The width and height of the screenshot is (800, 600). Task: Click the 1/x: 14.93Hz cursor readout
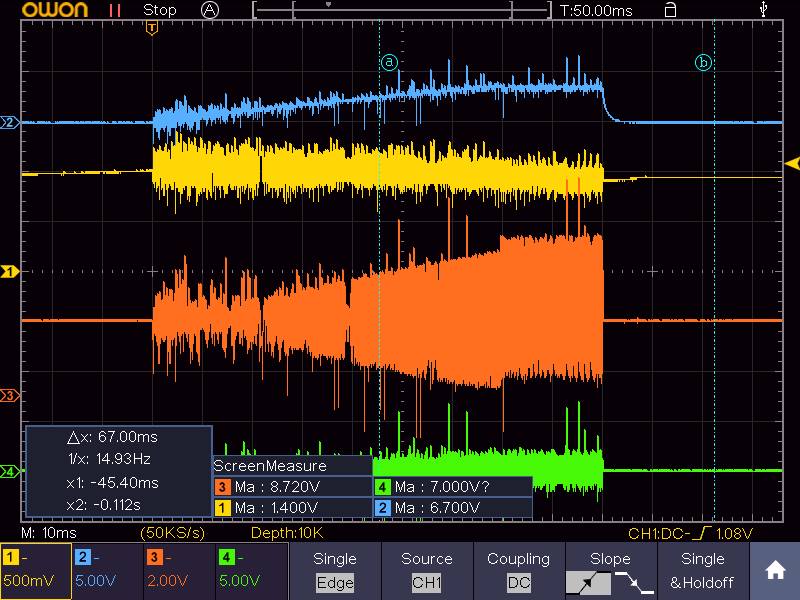coord(109,459)
